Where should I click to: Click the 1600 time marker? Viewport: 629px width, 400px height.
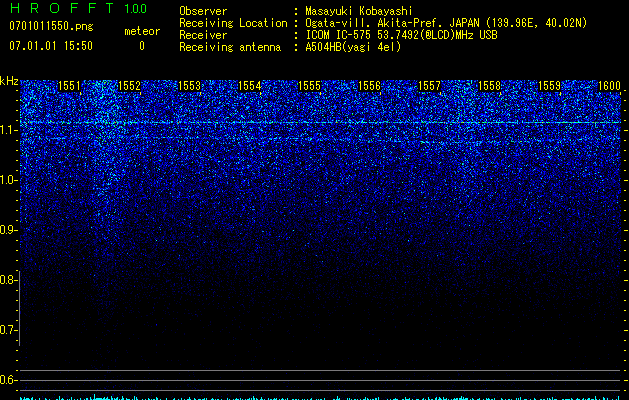click(610, 86)
